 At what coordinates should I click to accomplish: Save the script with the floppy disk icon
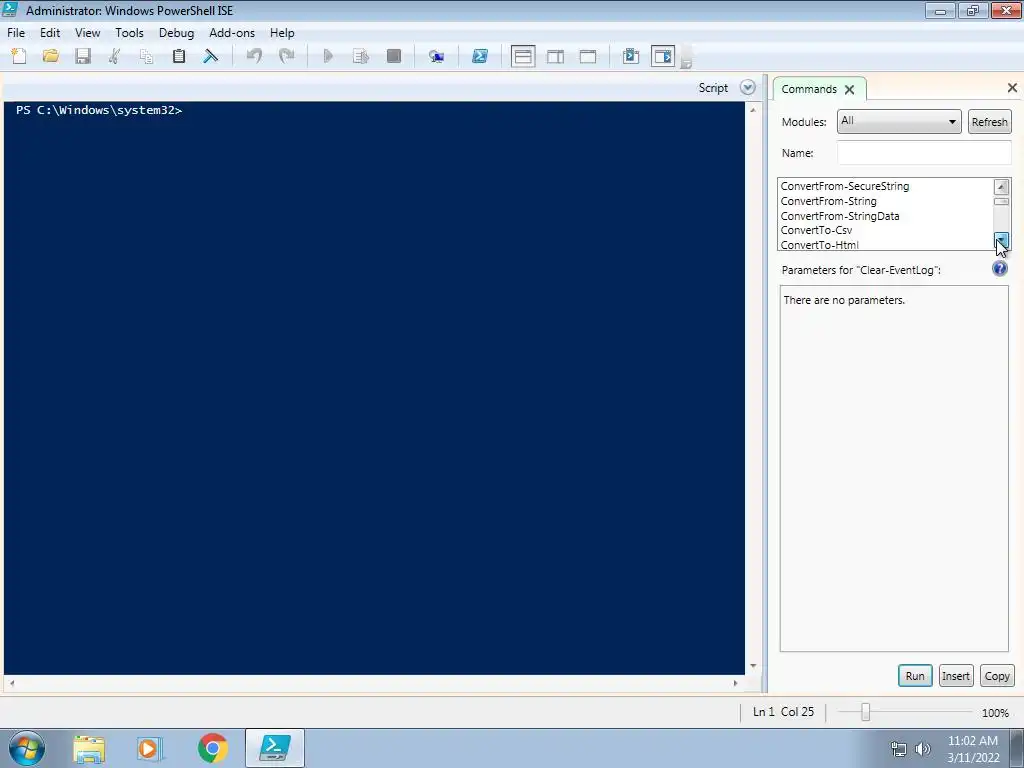(x=83, y=56)
